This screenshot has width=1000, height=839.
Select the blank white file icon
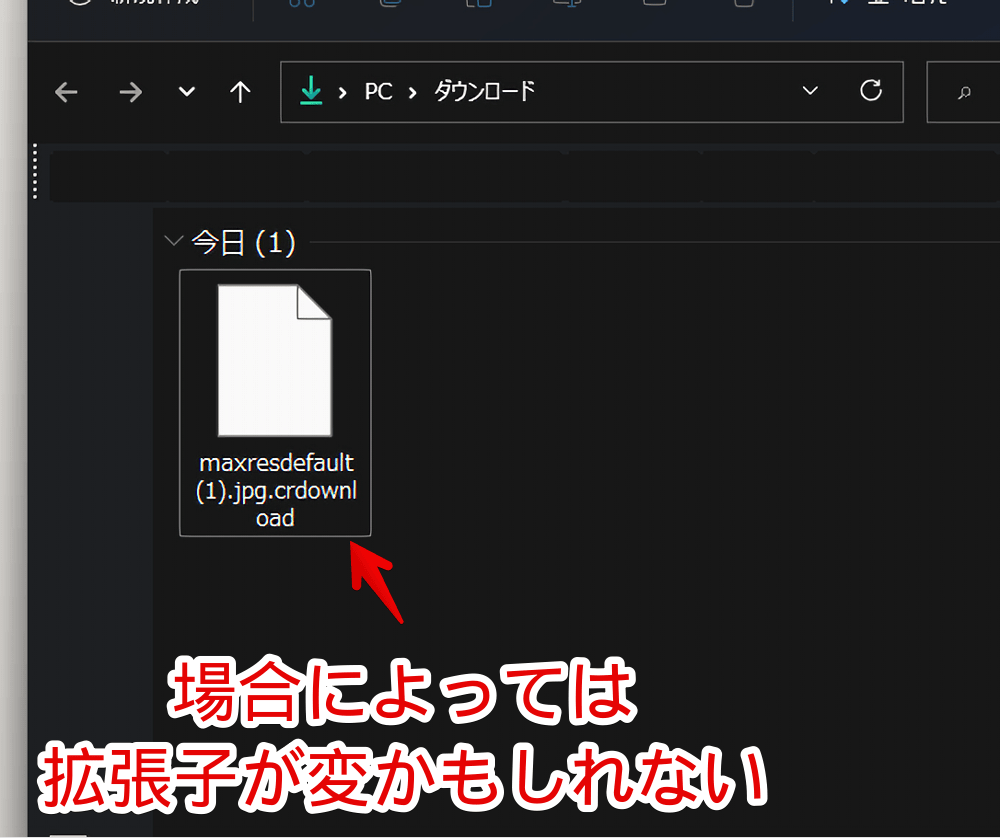[x=275, y=360]
